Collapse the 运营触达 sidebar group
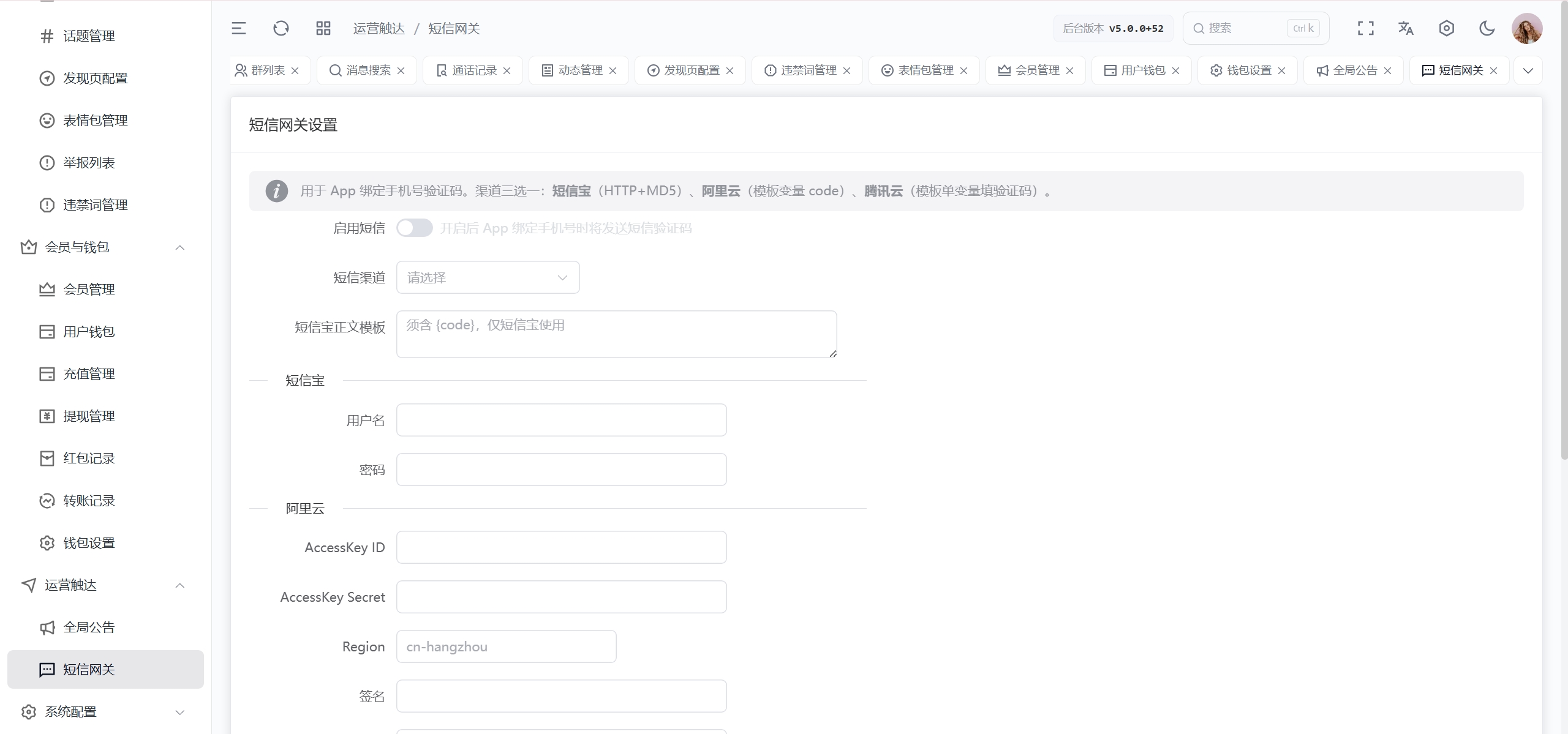This screenshot has width=1568, height=734. [x=105, y=585]
